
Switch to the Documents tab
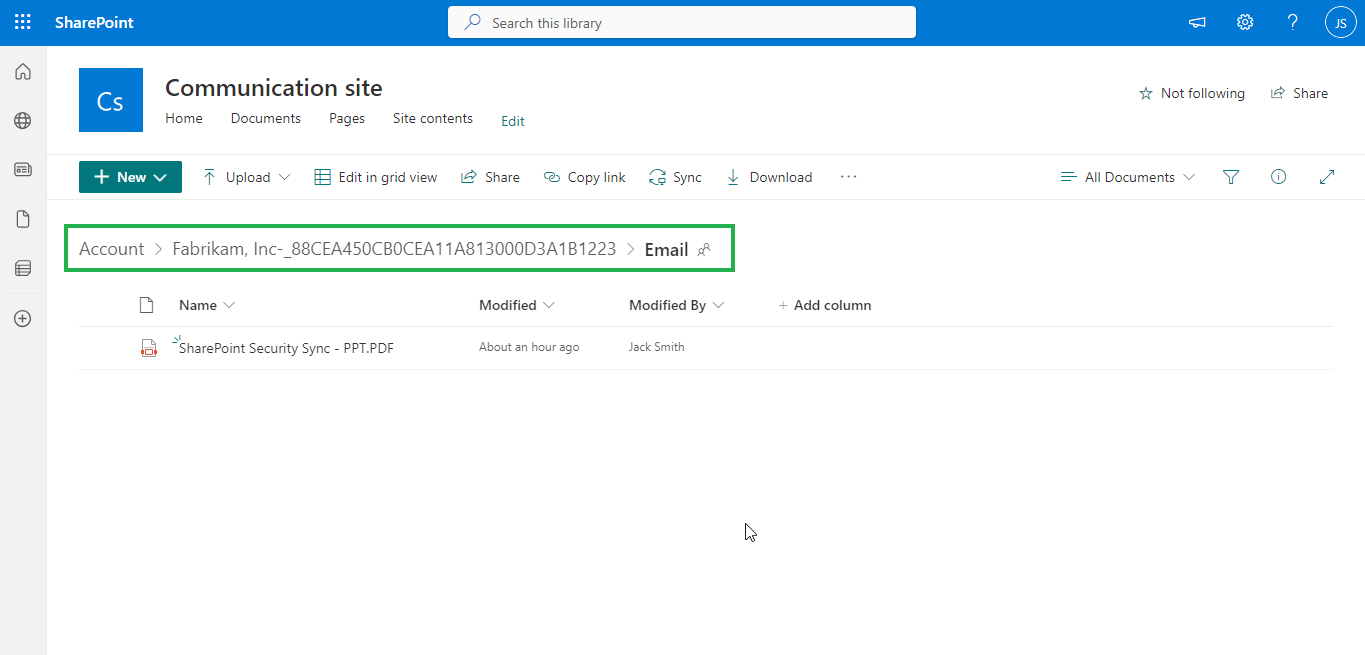coord(265,118)
